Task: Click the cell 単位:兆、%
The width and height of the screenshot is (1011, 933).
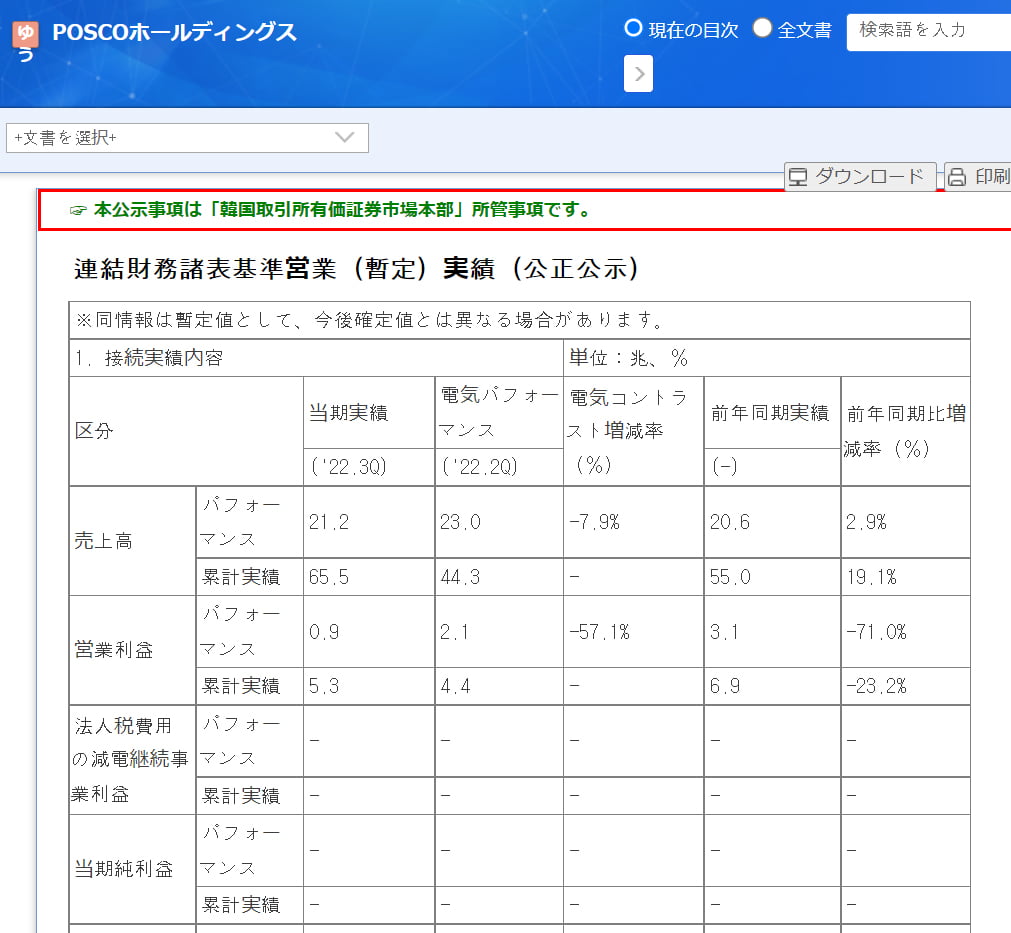Action: (x=767, y=358)
